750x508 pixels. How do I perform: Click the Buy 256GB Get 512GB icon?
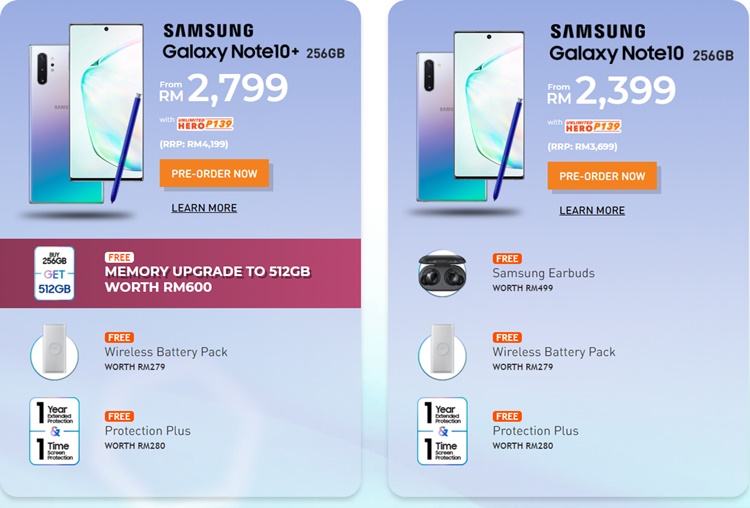pos(54,273)
